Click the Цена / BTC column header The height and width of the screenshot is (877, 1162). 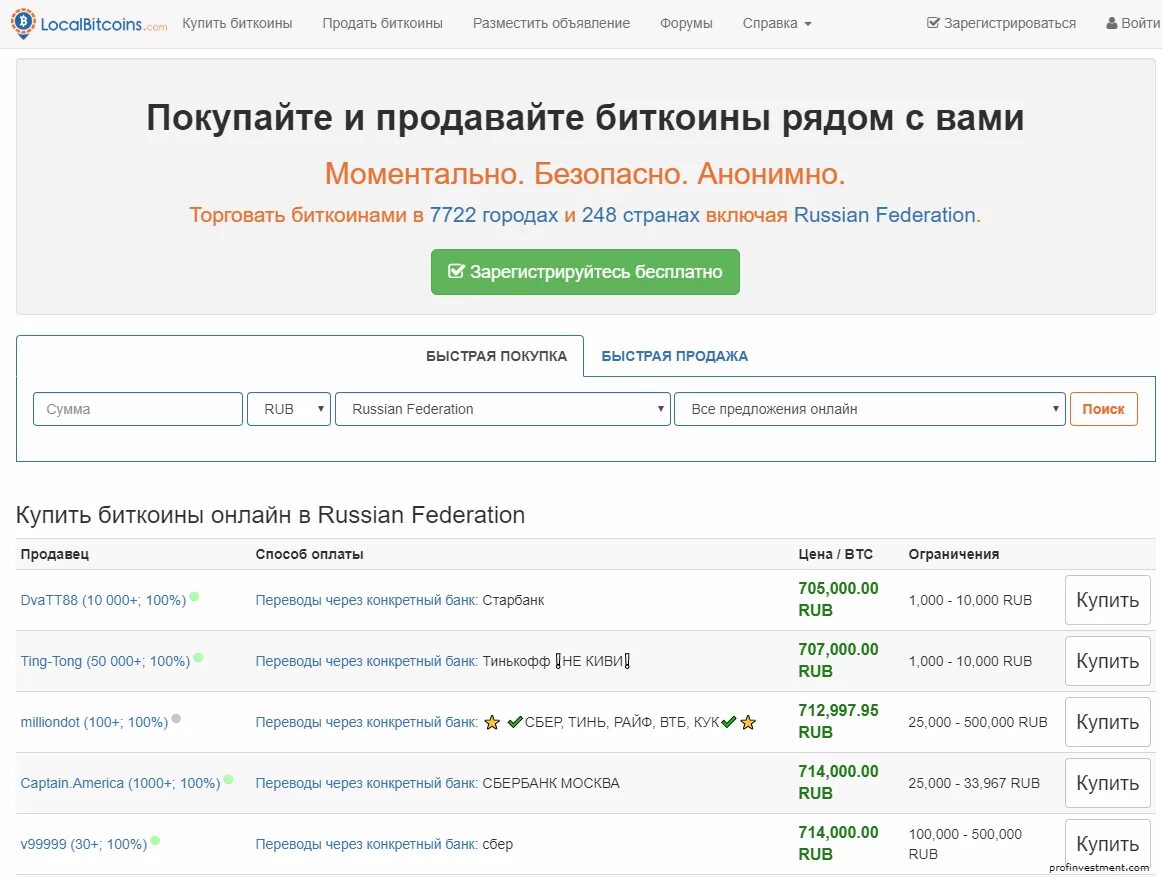point(835,554)
